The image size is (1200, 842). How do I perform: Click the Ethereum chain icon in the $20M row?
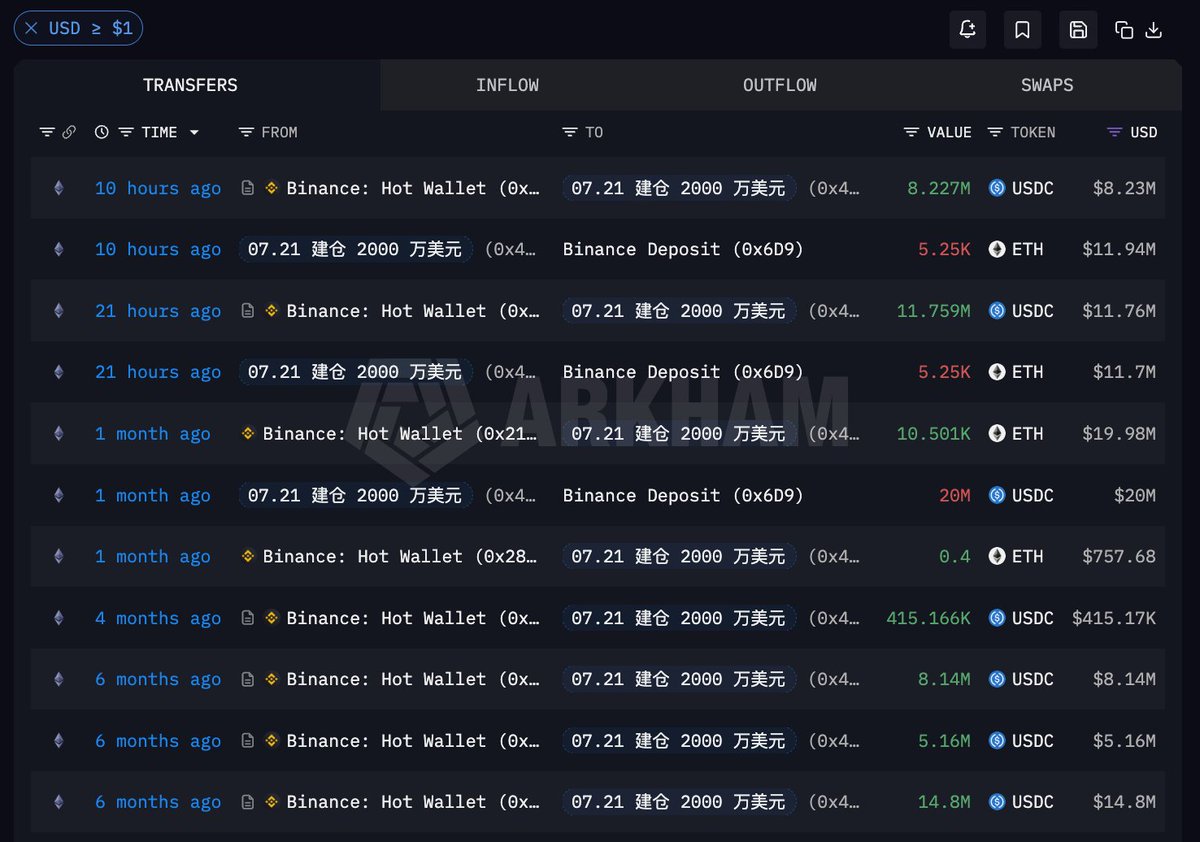coord(58,495)
